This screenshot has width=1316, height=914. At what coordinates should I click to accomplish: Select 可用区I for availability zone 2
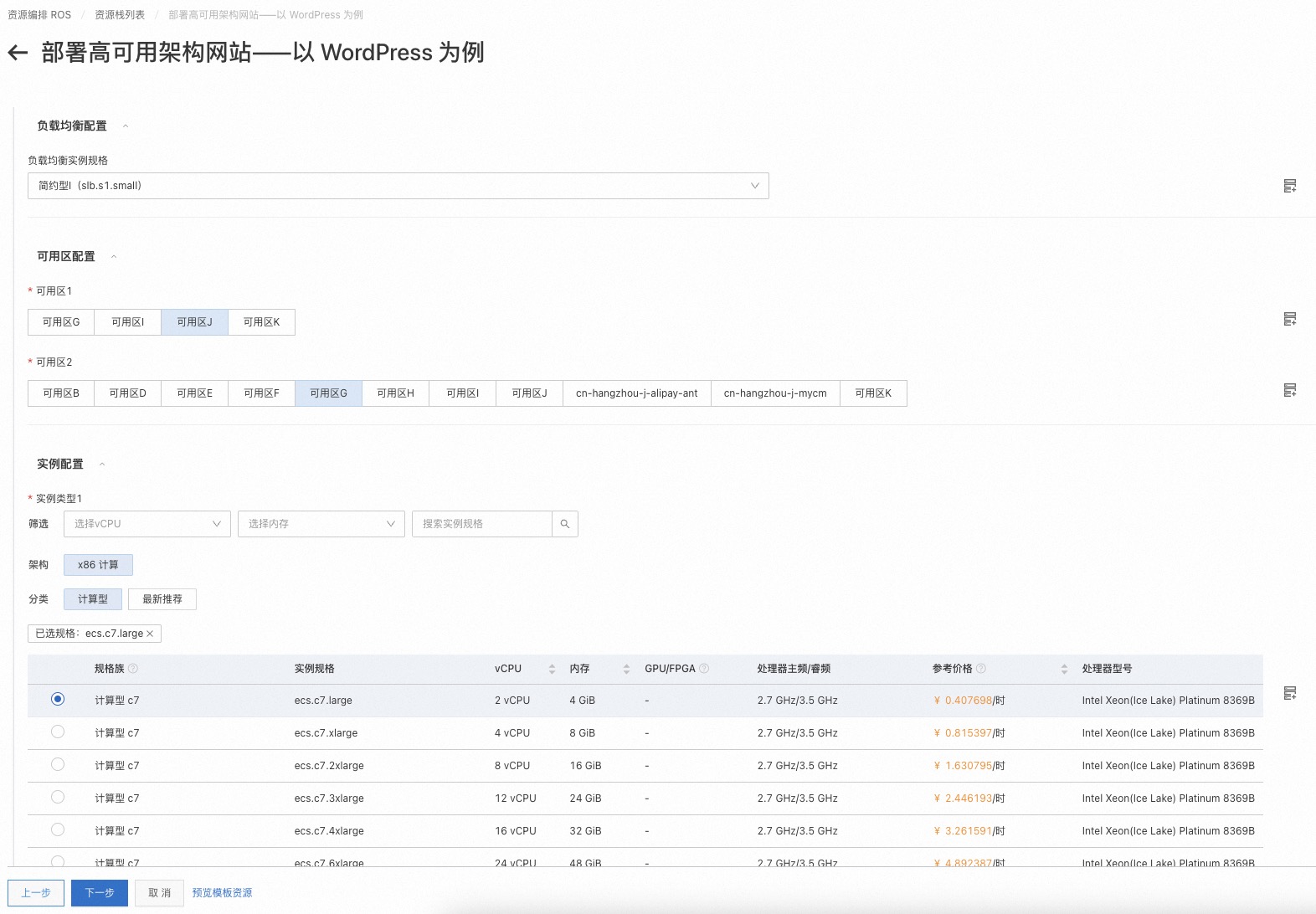coord(463,393)
